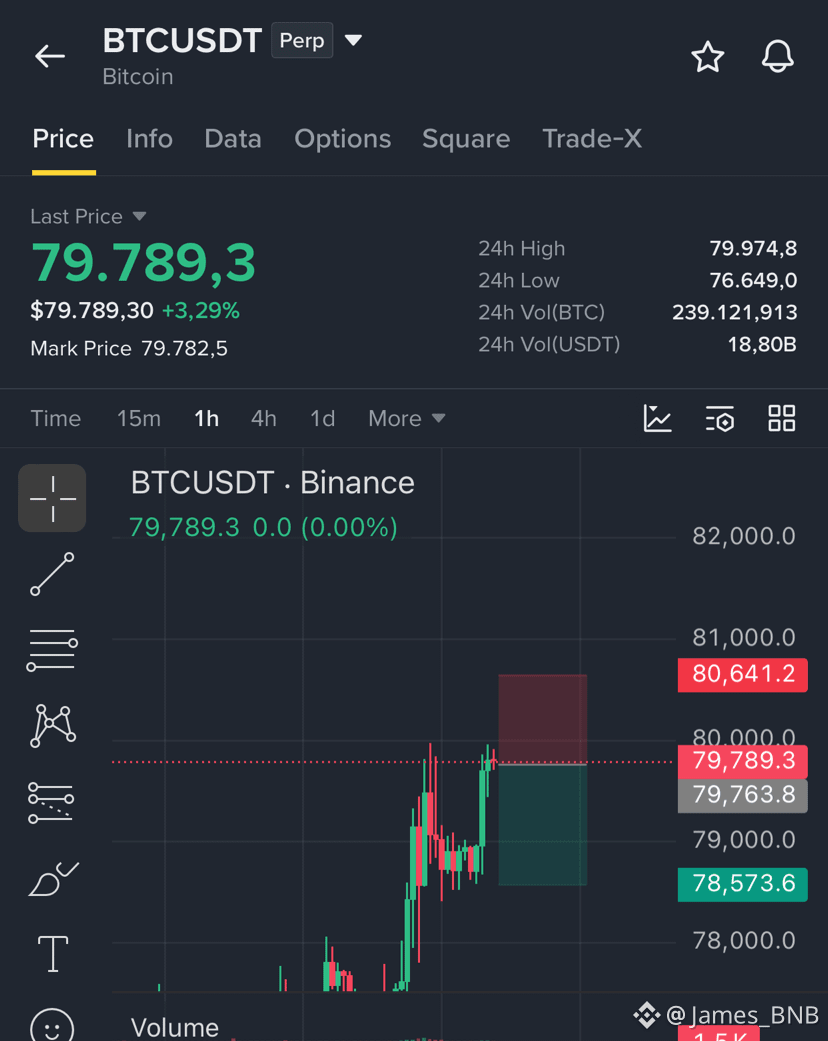Open chart indicators icon

pyautogui.click(x=657, y=418)
